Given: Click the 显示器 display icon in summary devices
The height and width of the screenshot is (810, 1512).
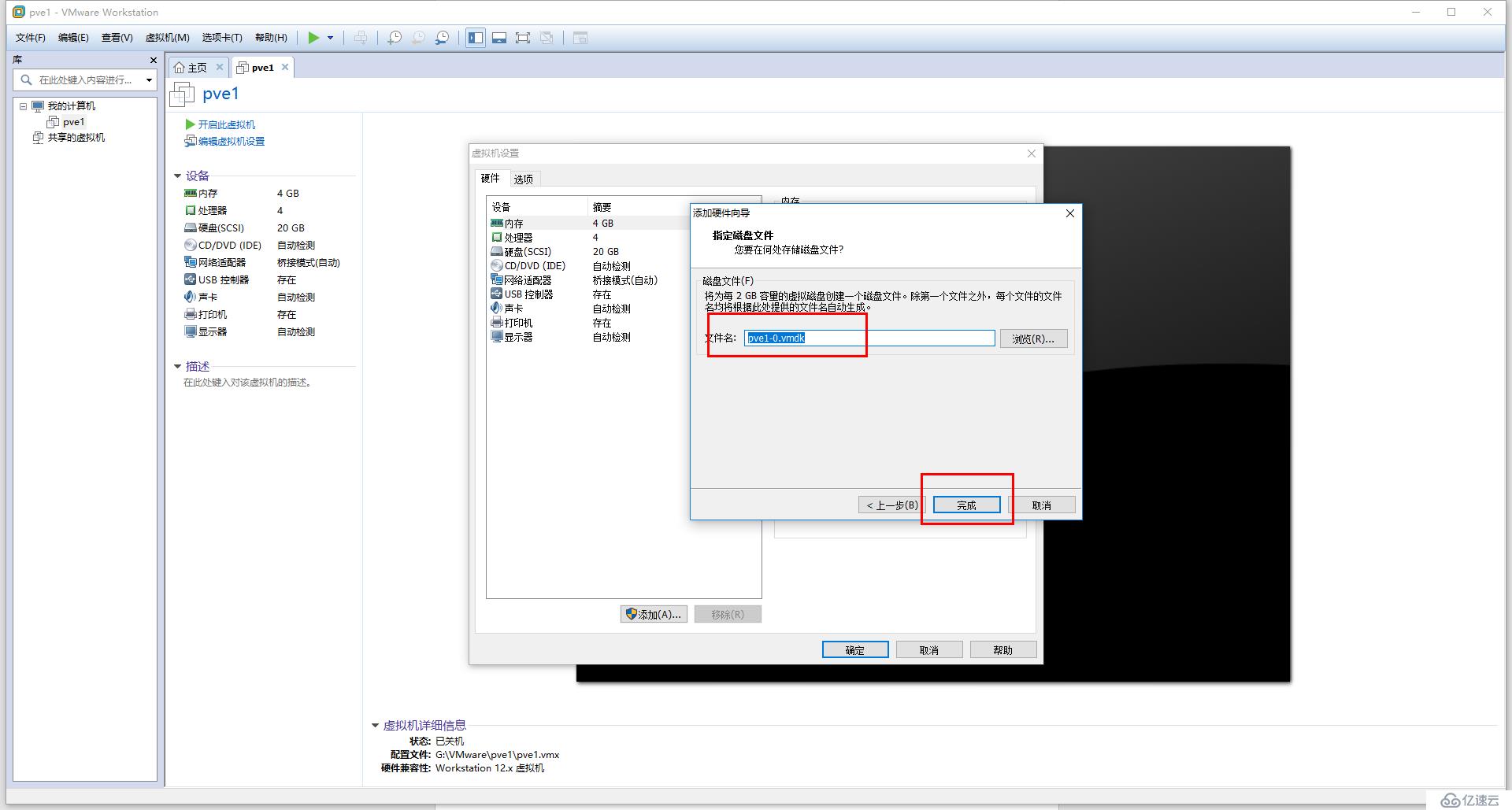Looking at the screenshot, I should pyautogui.click(x=190, y=331).
